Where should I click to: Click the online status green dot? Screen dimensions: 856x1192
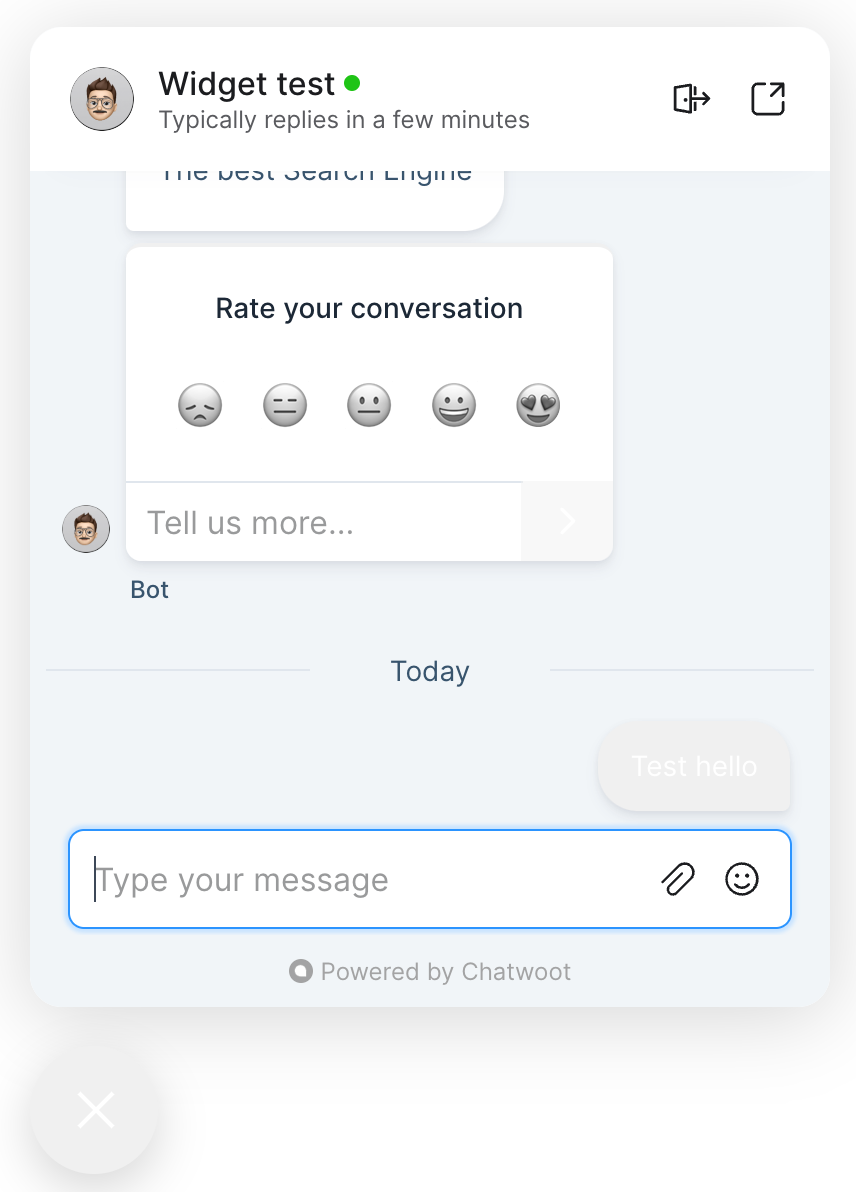click(x=352, y=84)
